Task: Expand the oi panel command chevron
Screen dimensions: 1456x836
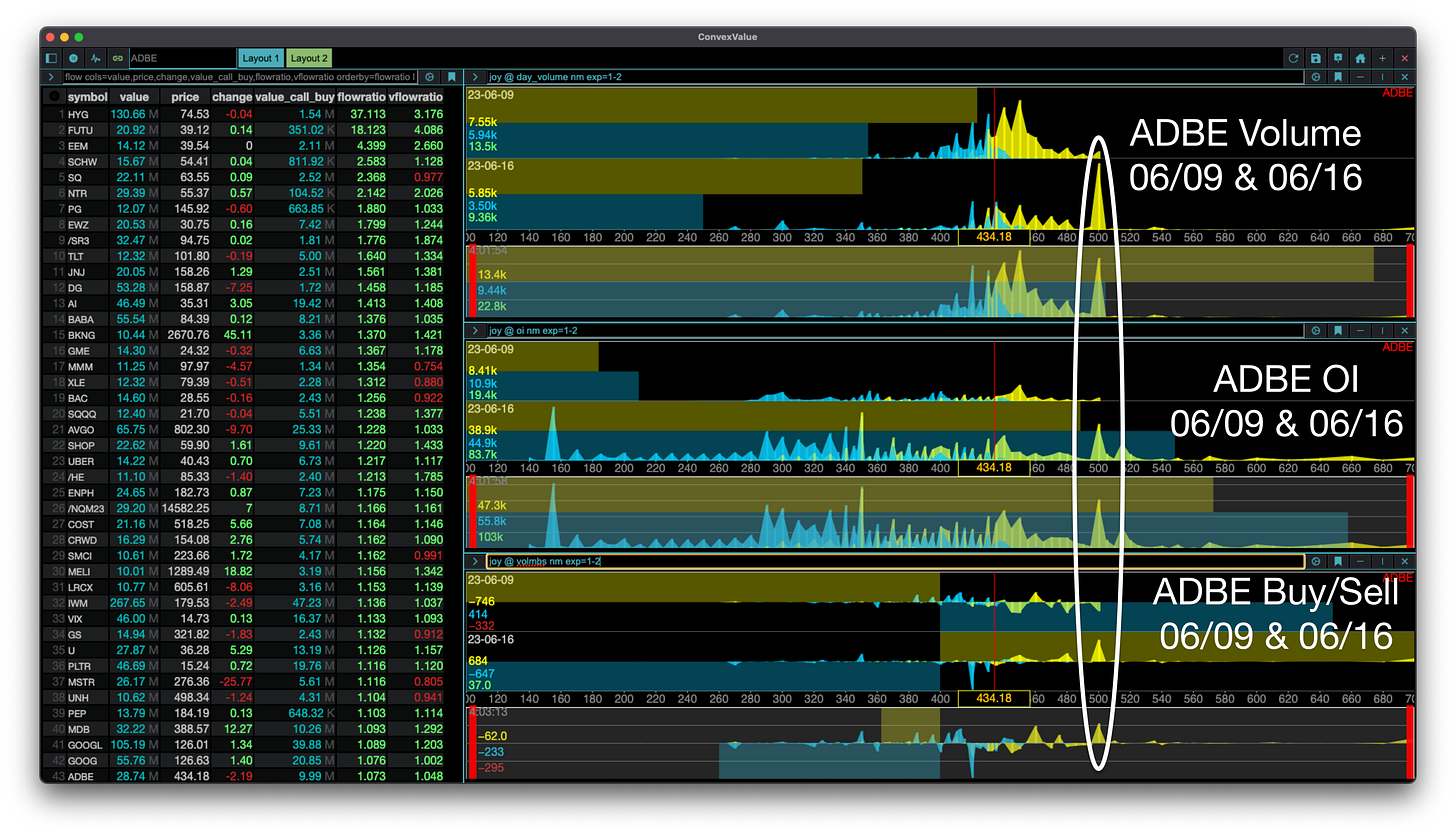Action: click(476, 330)
